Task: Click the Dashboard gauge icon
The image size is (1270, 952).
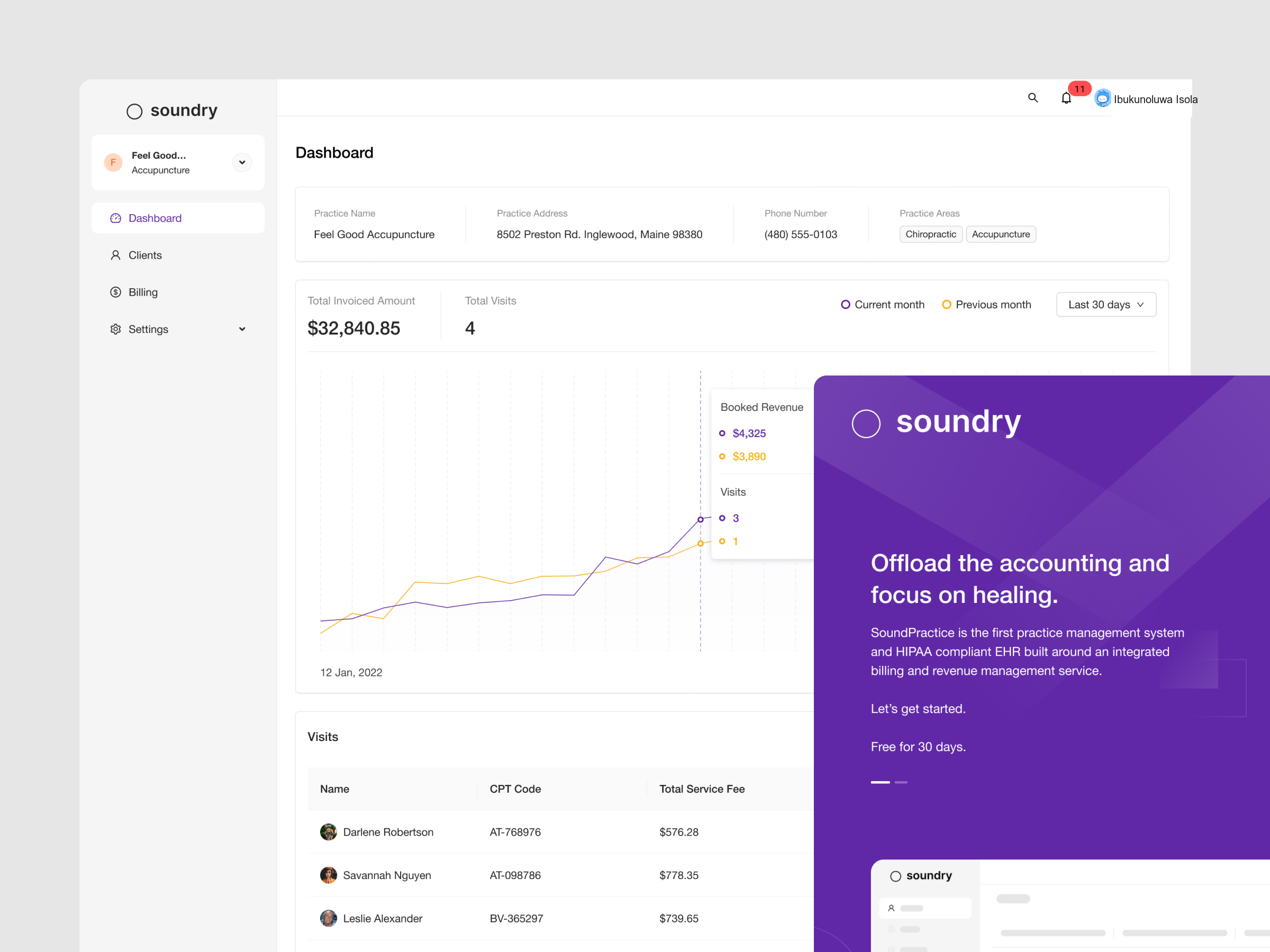Action: point(115,218)
